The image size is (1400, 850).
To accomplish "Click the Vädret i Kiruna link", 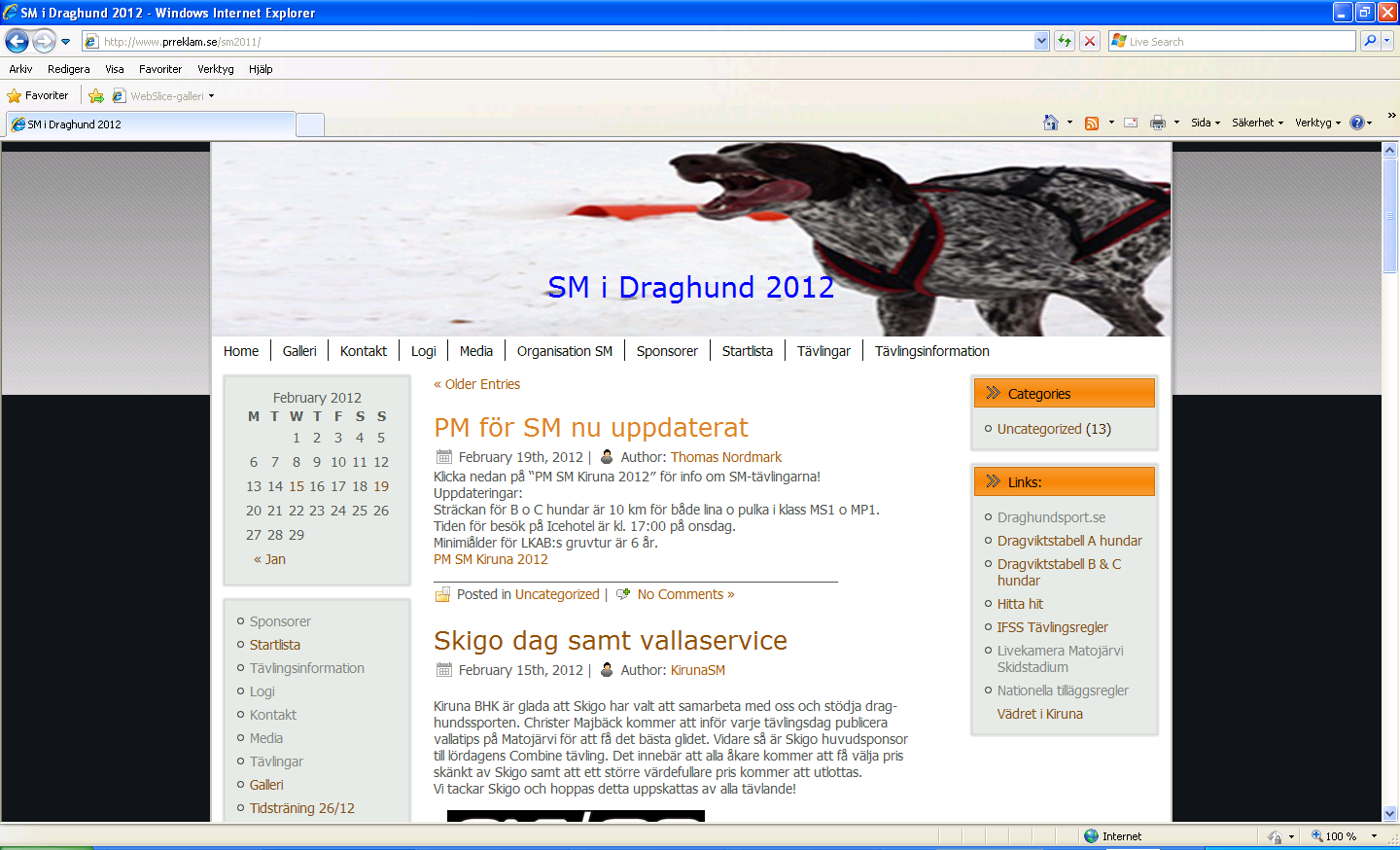I will click(x=1039, y=714).
